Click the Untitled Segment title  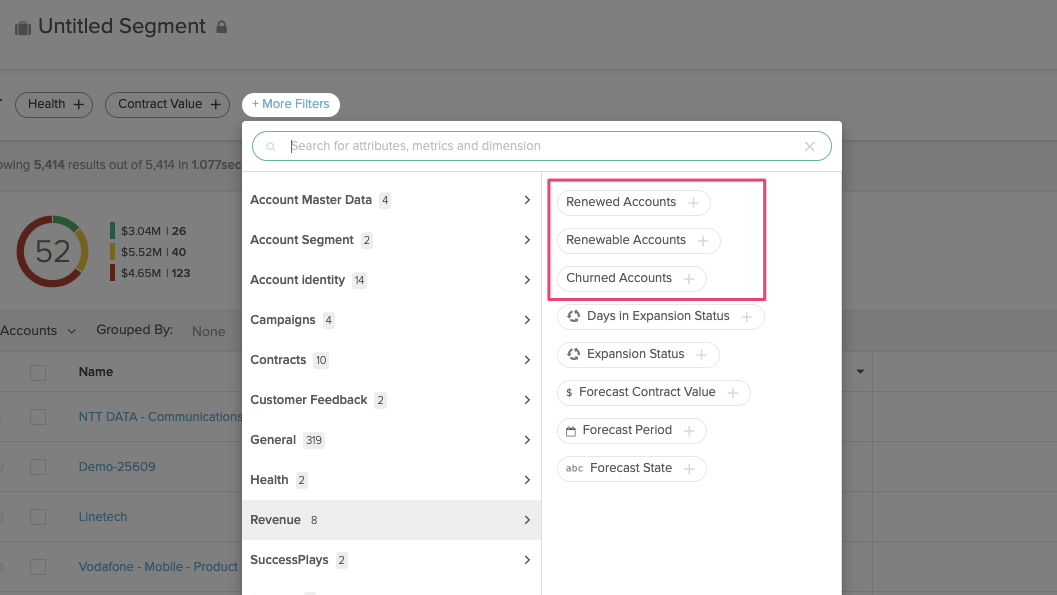point(122,26)
